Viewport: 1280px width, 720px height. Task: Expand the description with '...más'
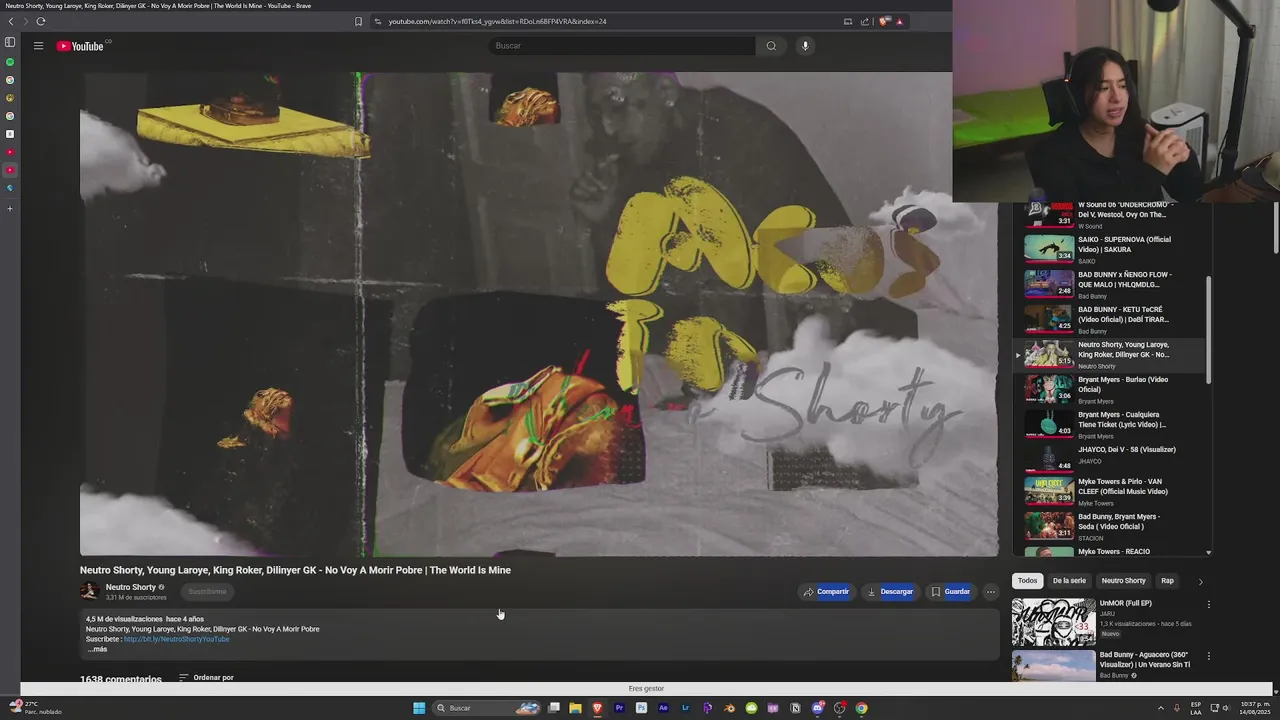click(97, 649)
